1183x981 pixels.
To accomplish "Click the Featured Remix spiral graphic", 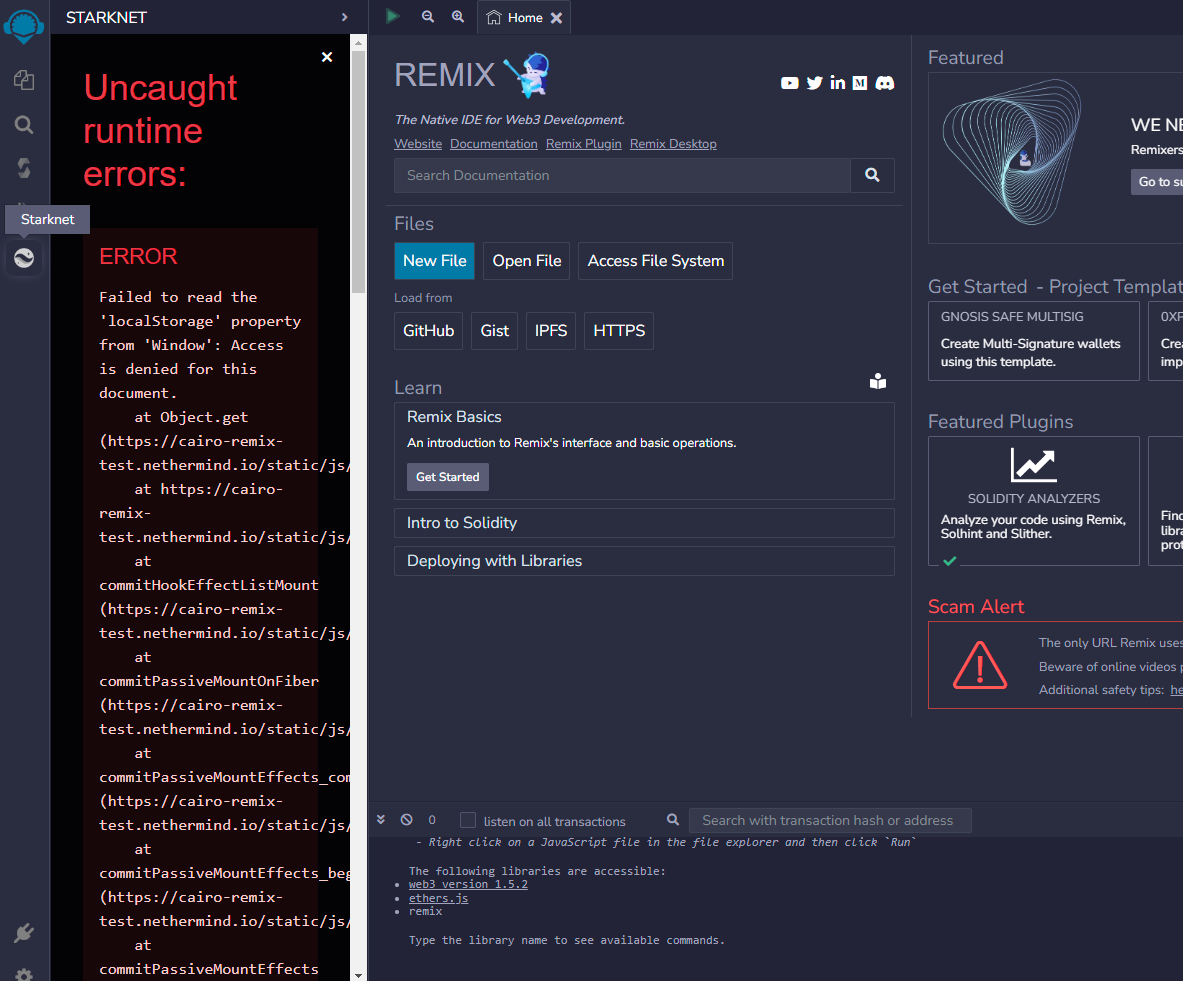I will 1012,153.
